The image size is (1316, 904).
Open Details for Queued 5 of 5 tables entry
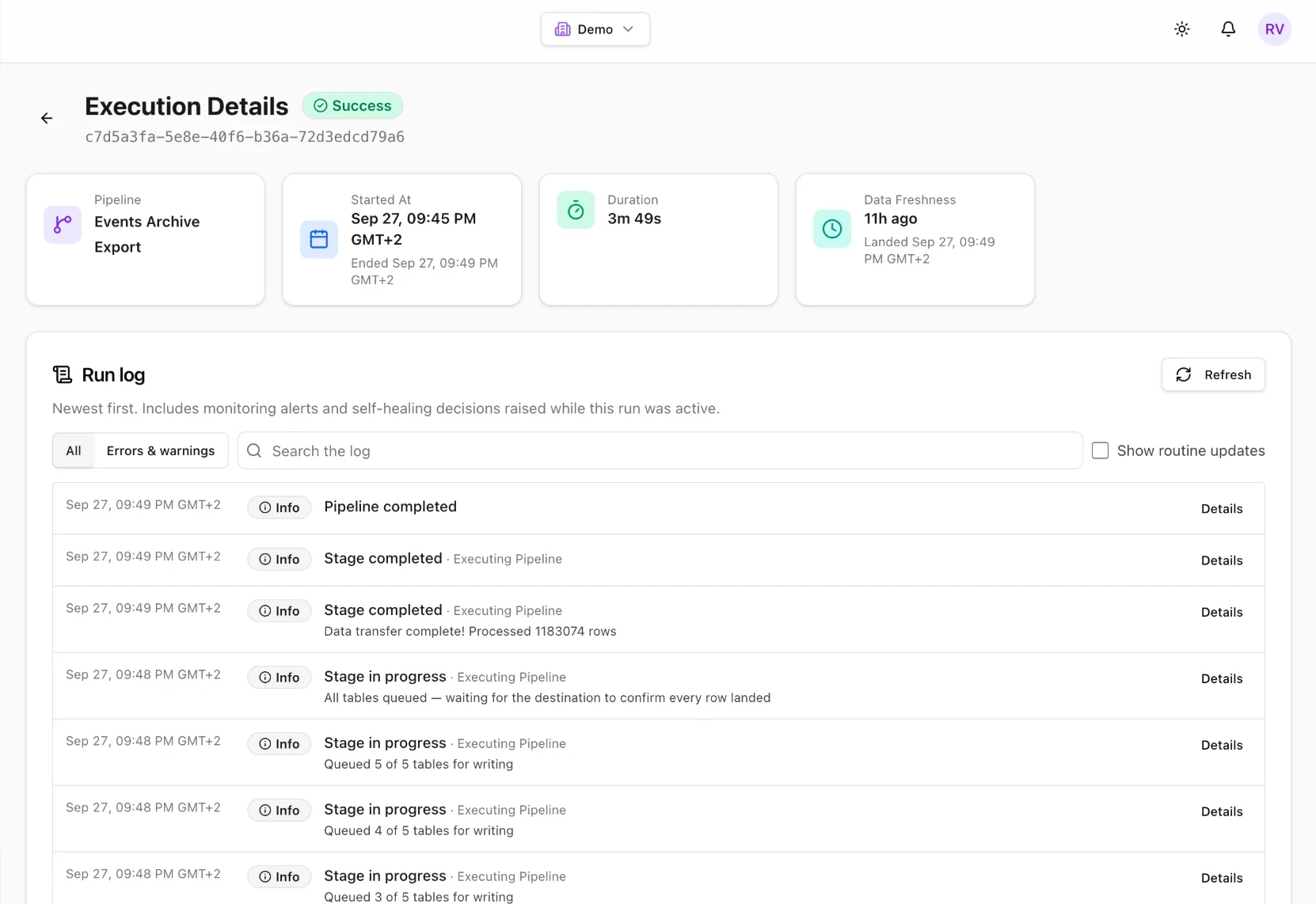[x=1222, y=746]
